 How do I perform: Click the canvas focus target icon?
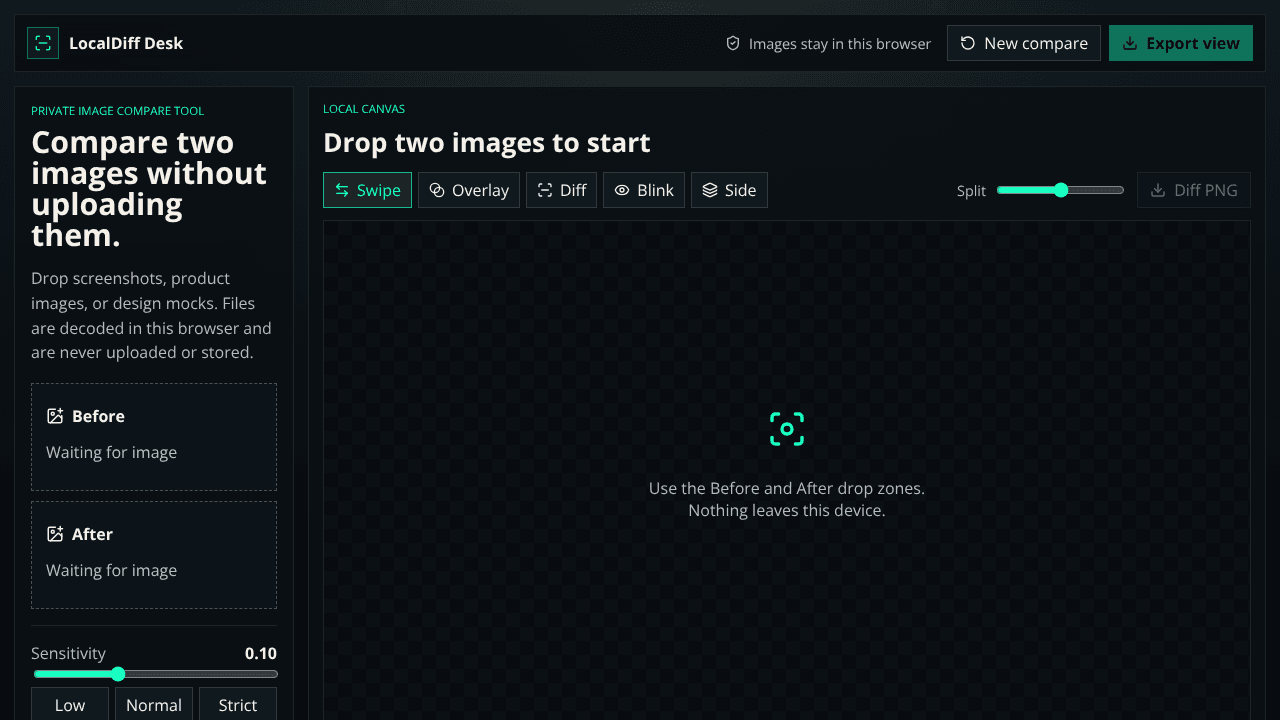pos(787,429)
